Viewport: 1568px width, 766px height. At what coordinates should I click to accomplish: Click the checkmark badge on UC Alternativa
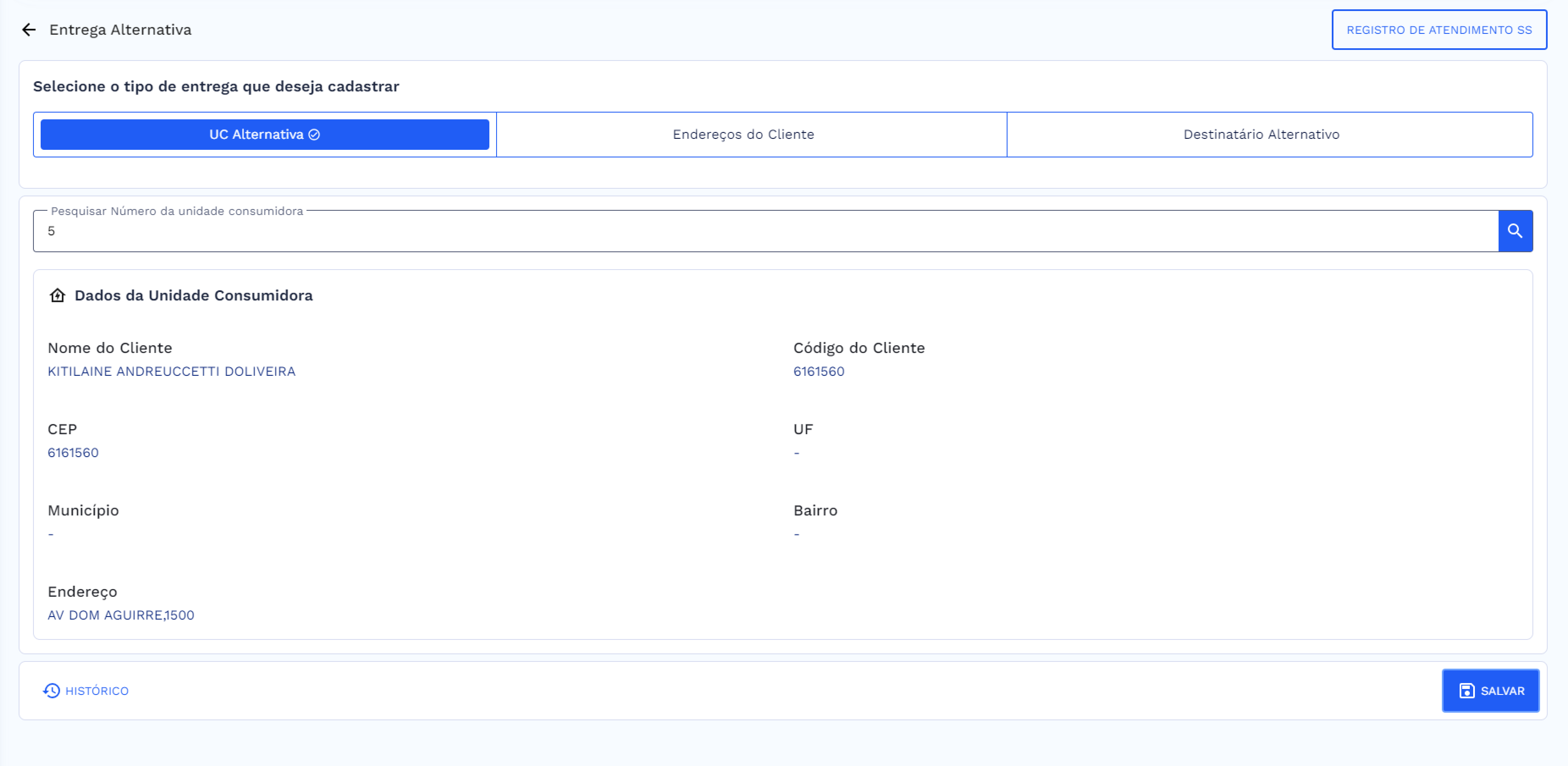(x=314, y=135)
